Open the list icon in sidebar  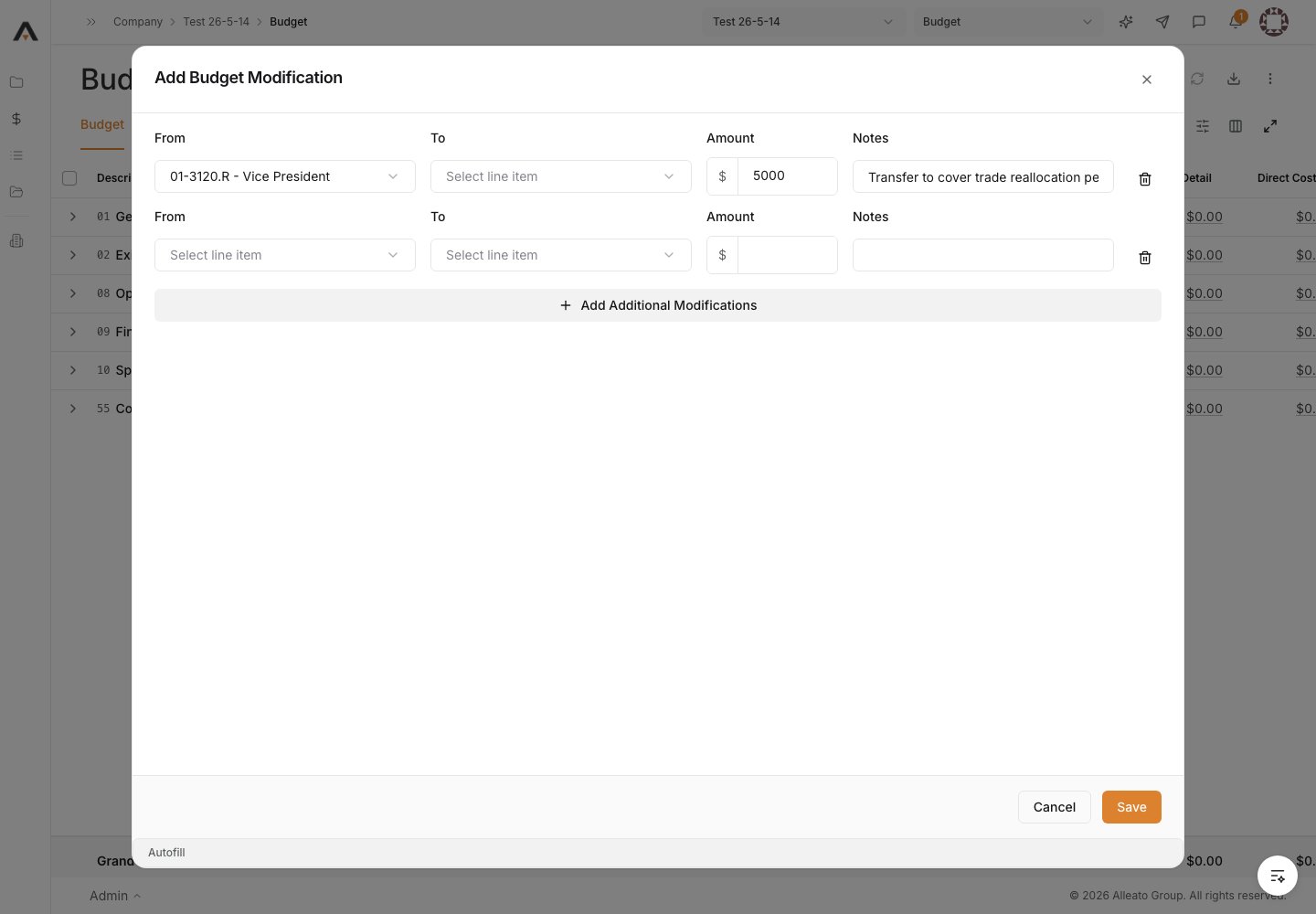pos(16,155)
